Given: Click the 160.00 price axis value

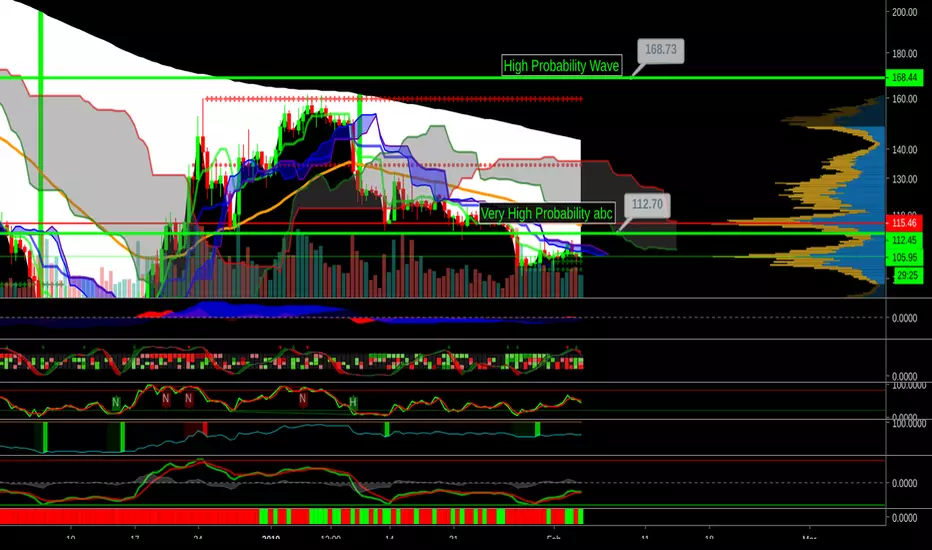Looking at the screenshot, I should [904, 99].
